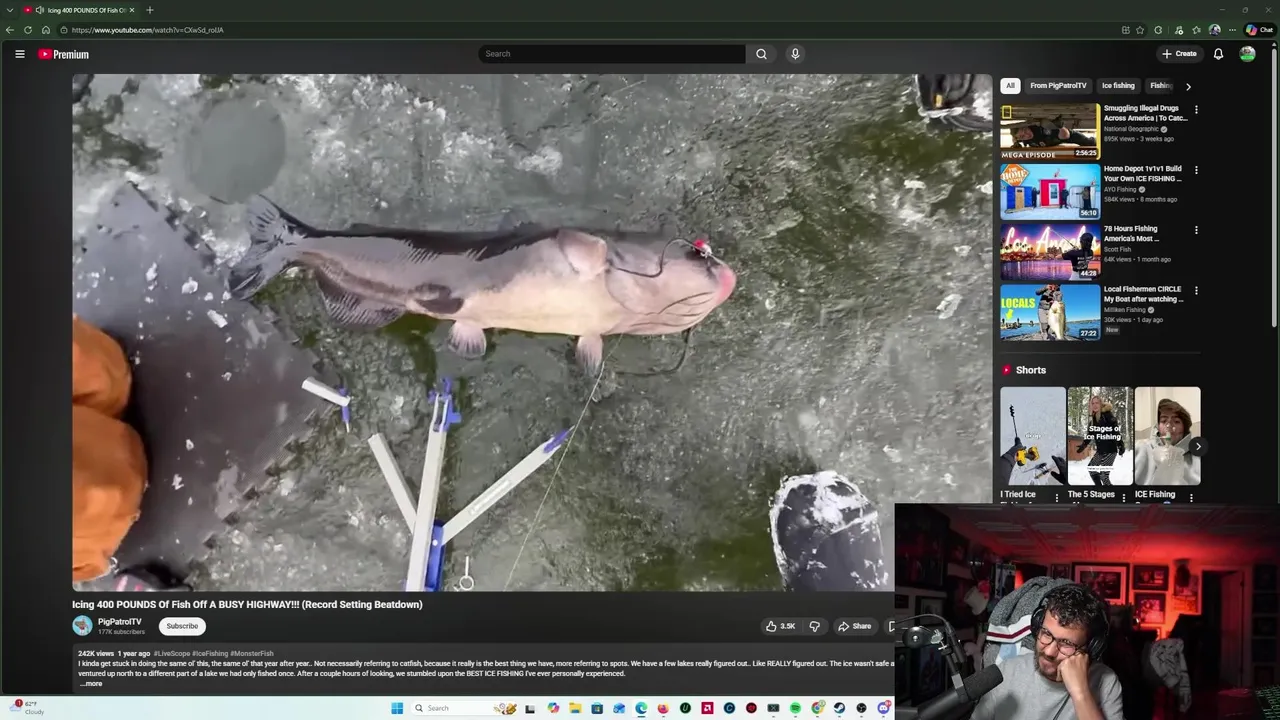Click the browser address bar URL

point(147,30)
